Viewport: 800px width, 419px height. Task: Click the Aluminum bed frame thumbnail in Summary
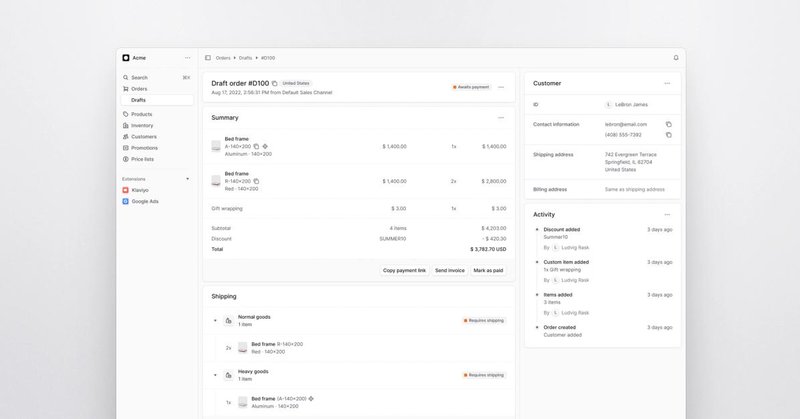click(216, 146)
